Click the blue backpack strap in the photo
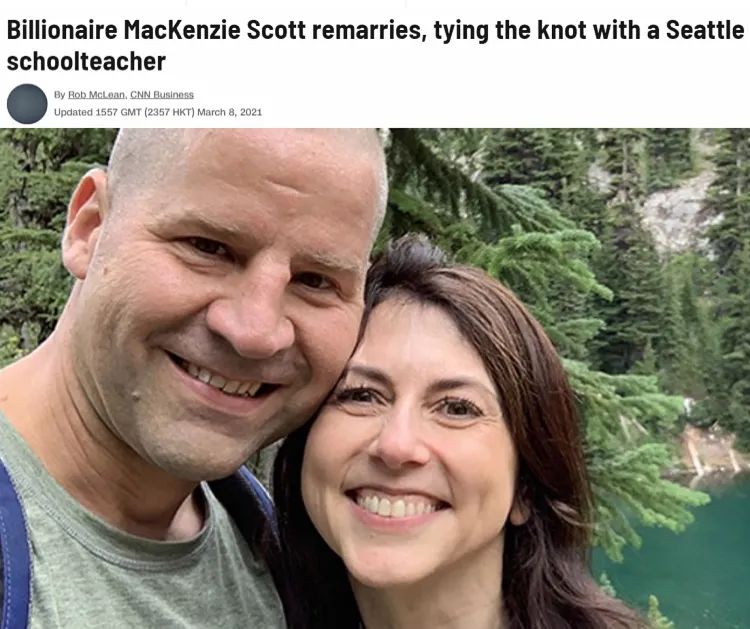The width and height of the screenshot is (750, 629). click(13, 545)
